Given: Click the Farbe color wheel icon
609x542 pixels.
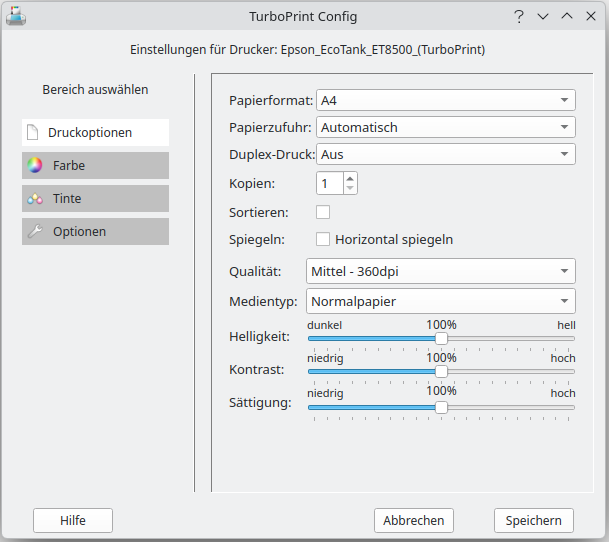Looking at the screenshot, I should click(x=35, y=166).
